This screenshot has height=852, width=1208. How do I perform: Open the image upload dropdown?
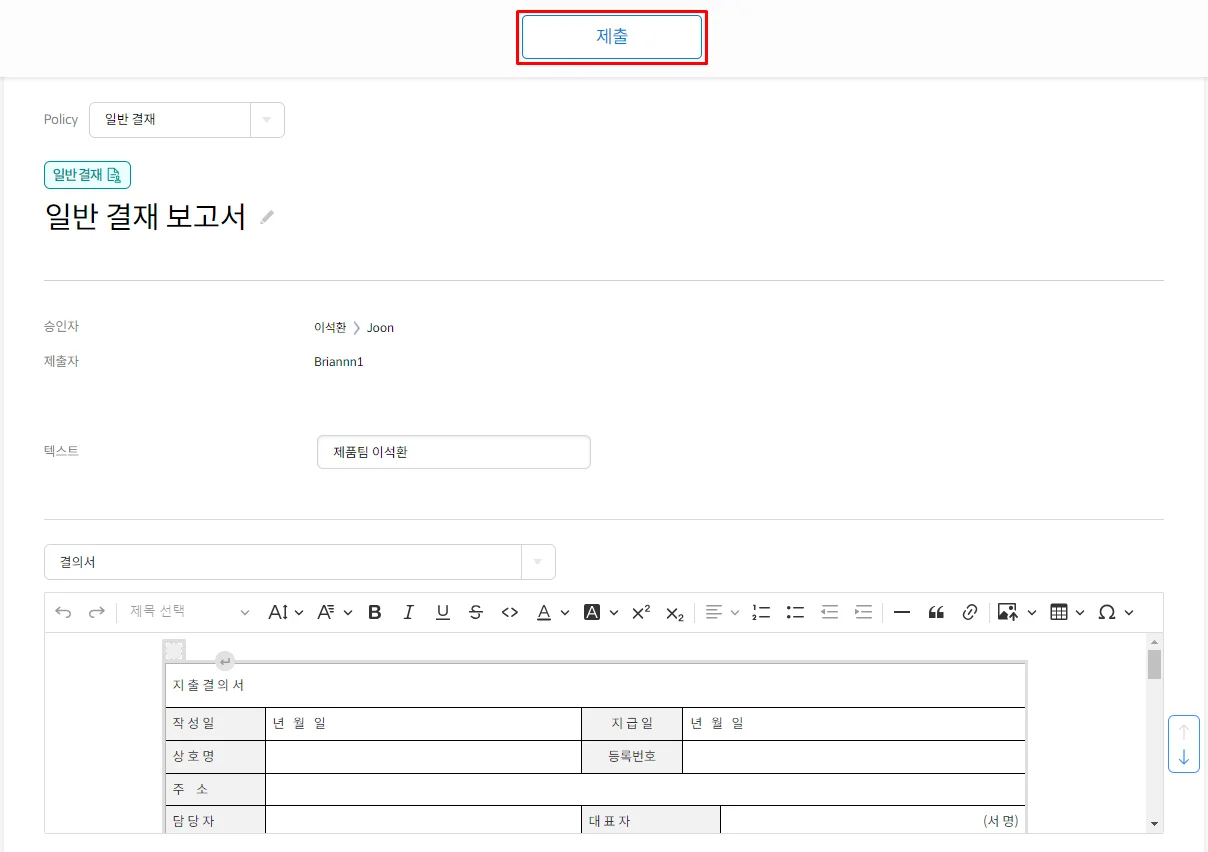coord(1017,612)
